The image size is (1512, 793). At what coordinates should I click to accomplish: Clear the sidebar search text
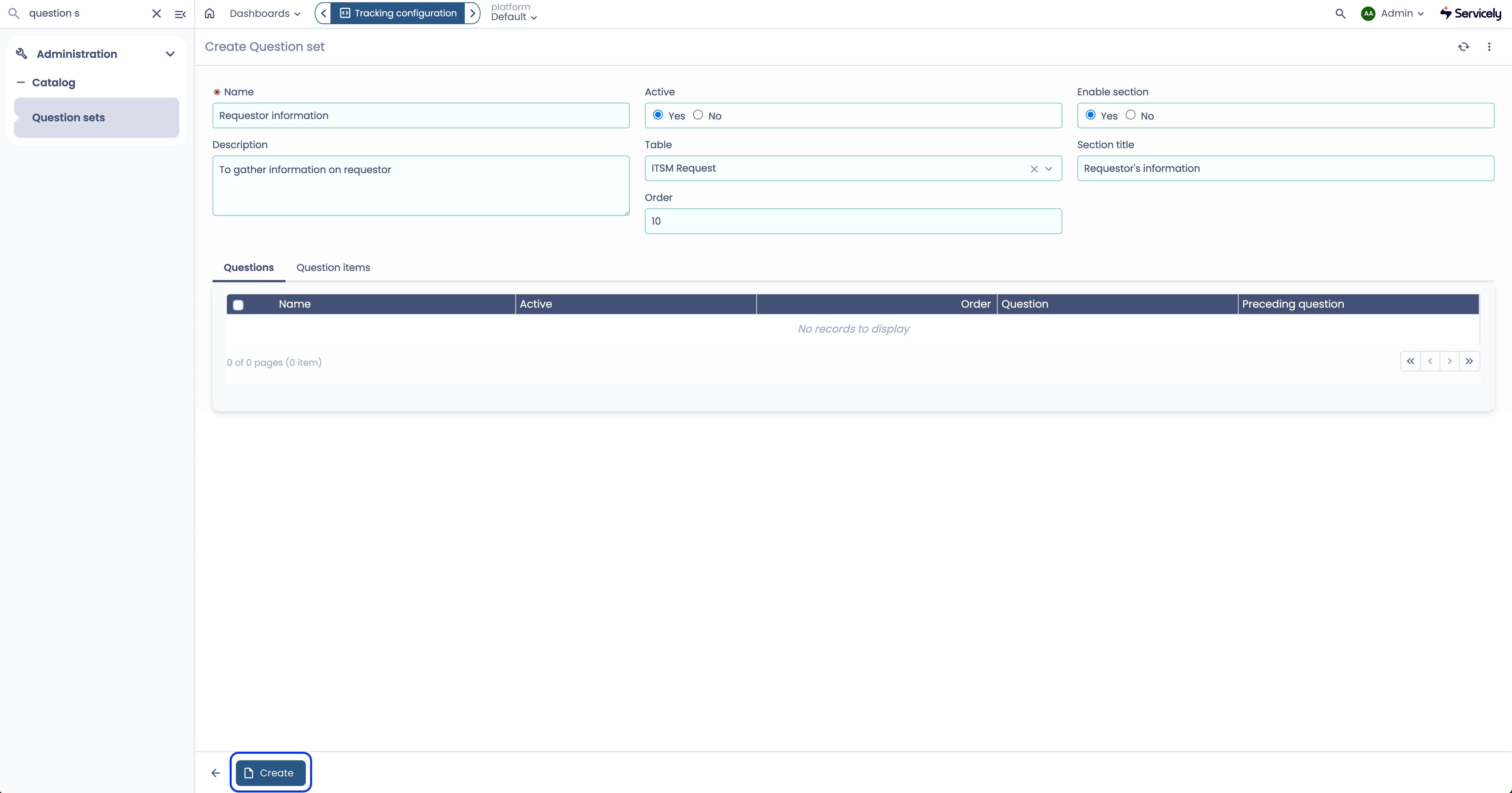point(157,14)
